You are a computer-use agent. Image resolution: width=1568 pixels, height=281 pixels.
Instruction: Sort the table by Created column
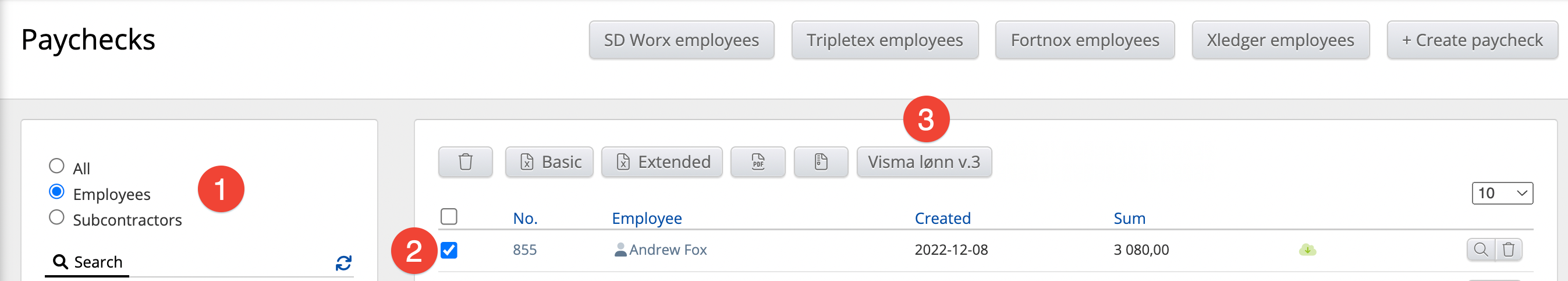[x=942, y=218]
